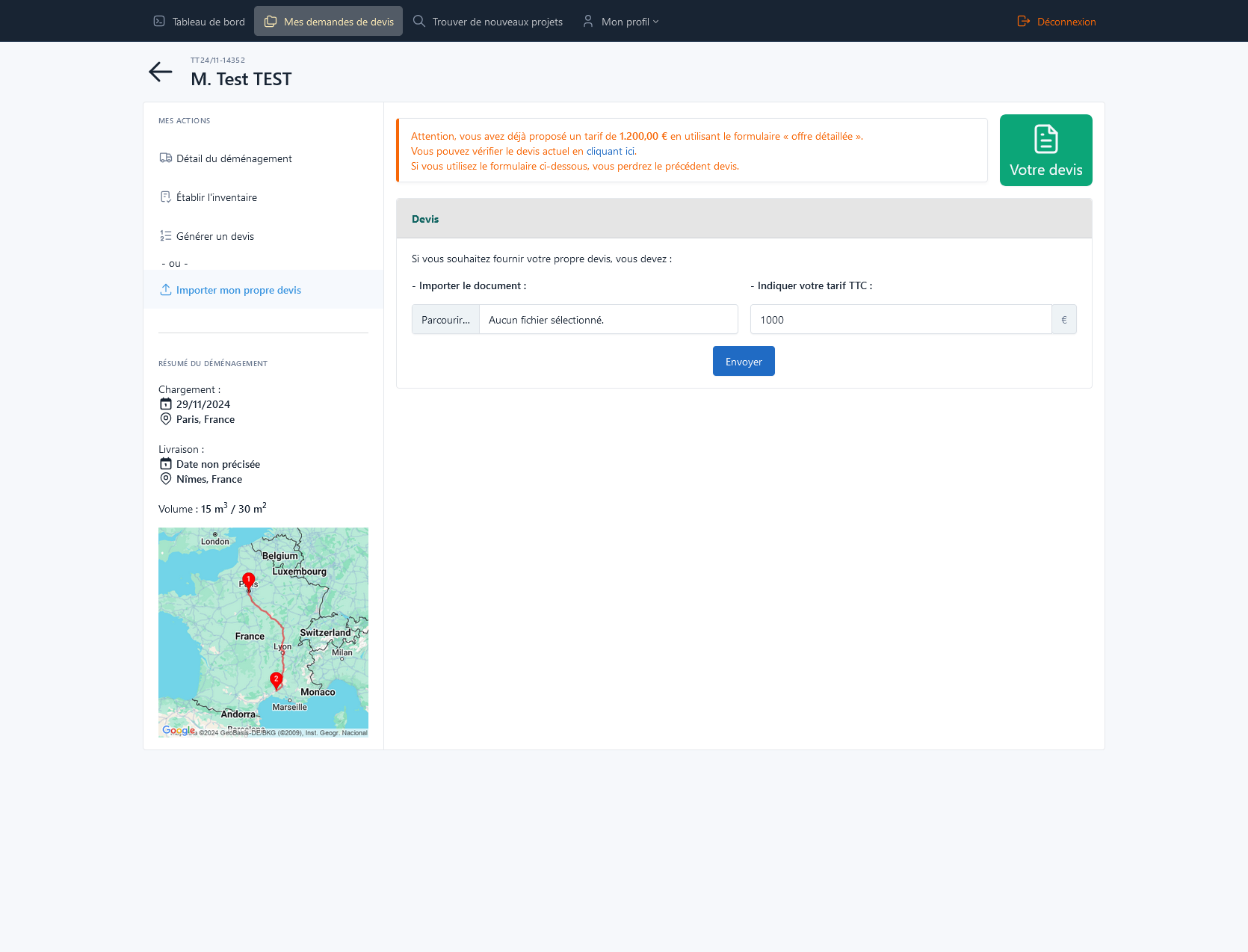Click the location pin icon beside Nîmes, France
1248x952 pixels.
[x=166, y=478]
